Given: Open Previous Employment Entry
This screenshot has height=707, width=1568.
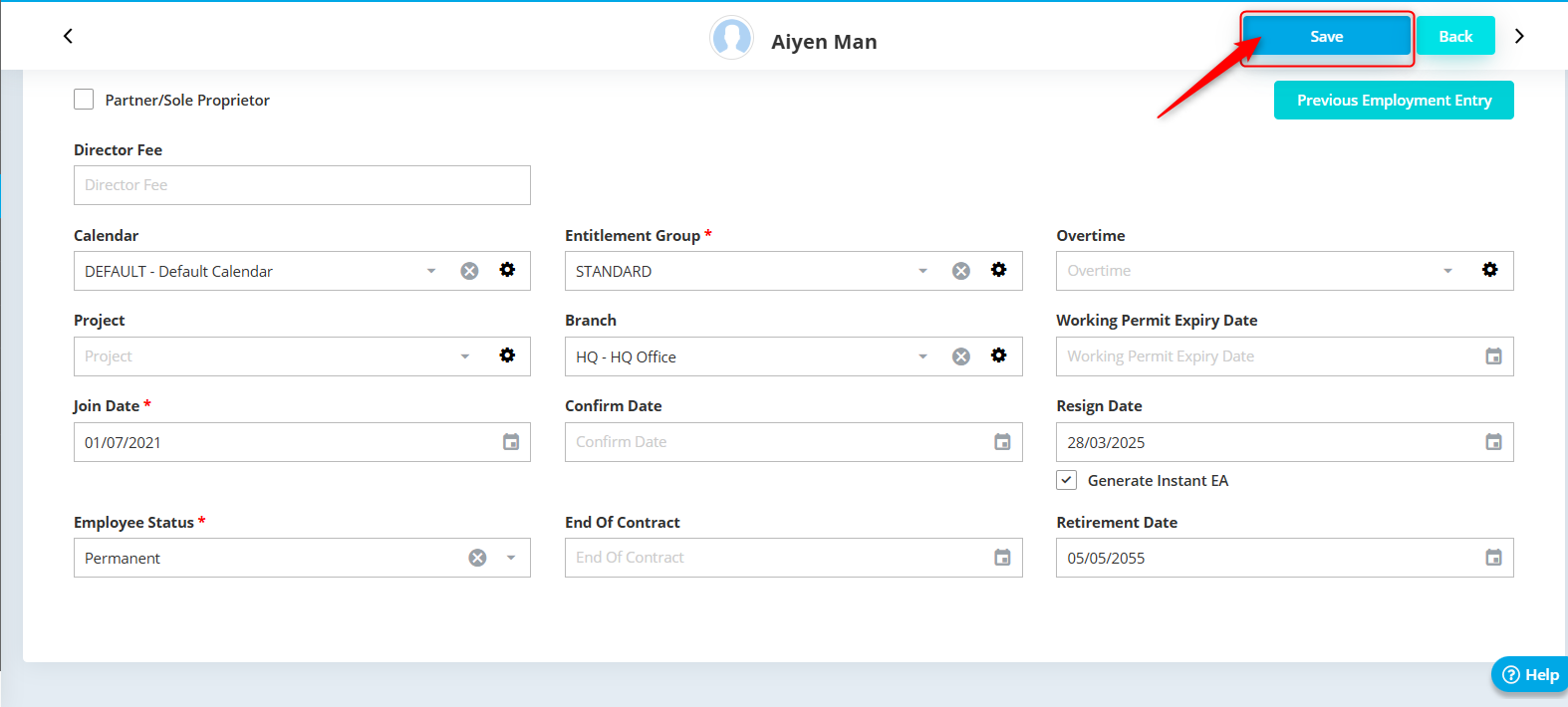Looking at the screenshot, I should click(1394, 100).
